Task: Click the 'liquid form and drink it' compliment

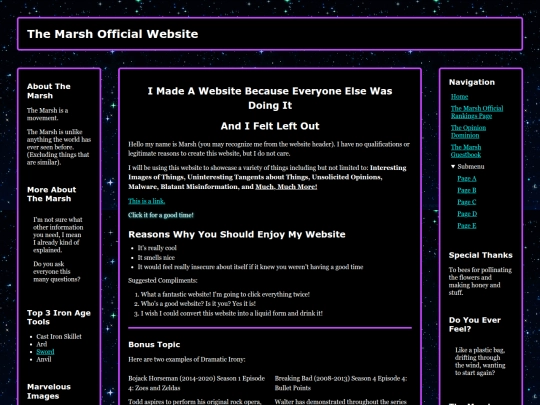Action: pos(231,313)
